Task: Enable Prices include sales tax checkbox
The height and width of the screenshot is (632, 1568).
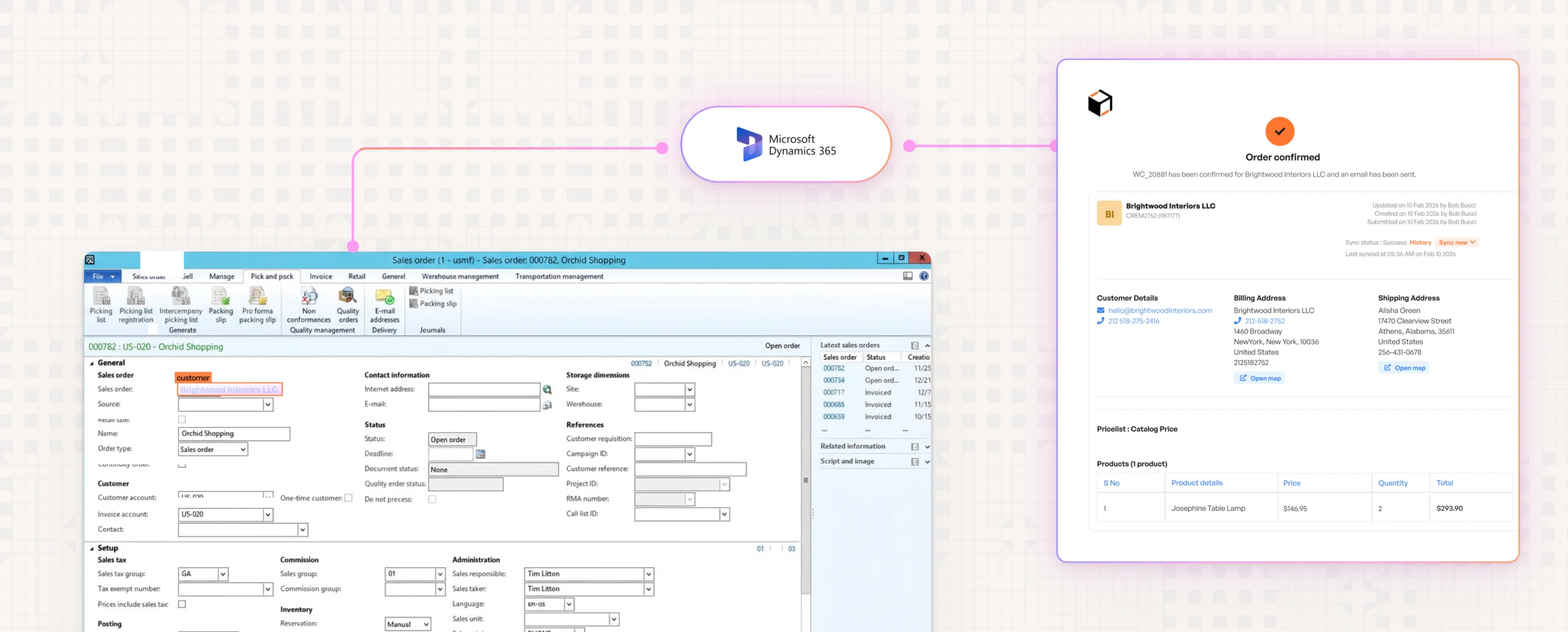Action: [182, 604]
